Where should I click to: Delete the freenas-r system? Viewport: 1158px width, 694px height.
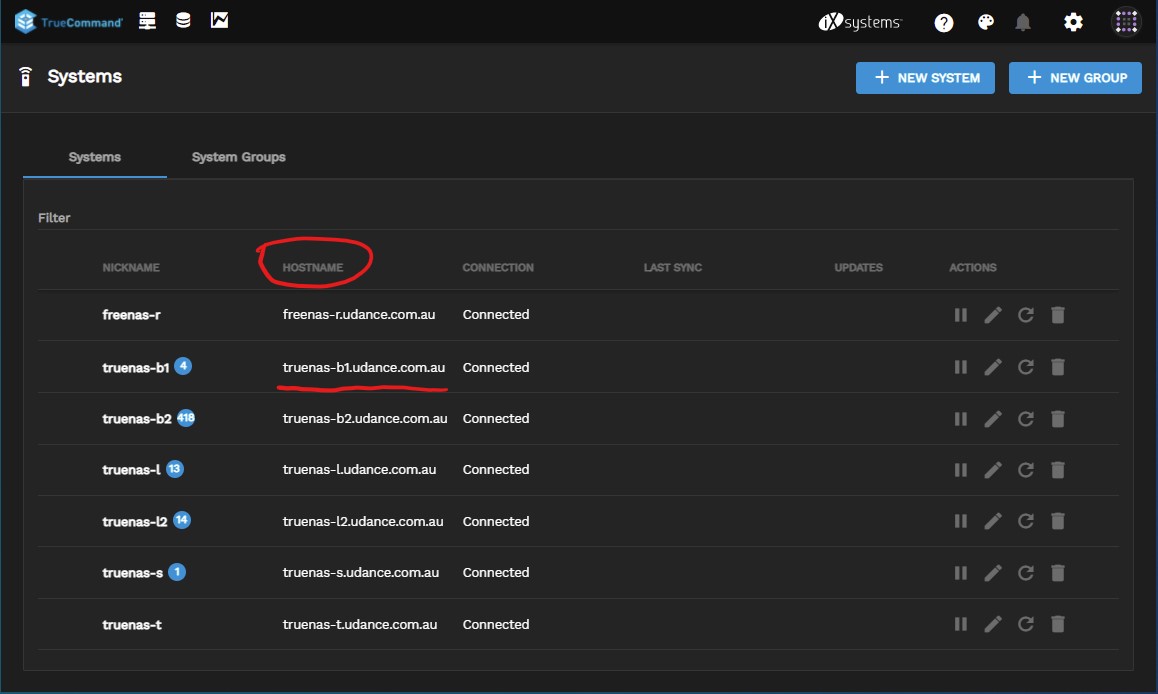point(1058,315)
